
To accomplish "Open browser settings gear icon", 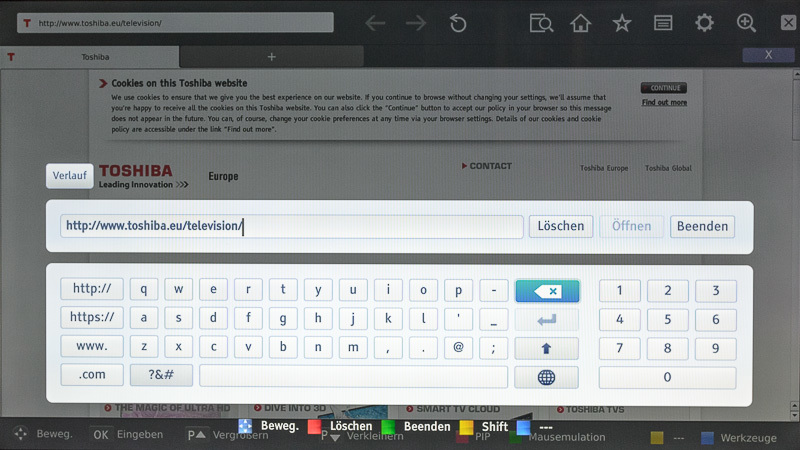I will (x=704, y=23).
